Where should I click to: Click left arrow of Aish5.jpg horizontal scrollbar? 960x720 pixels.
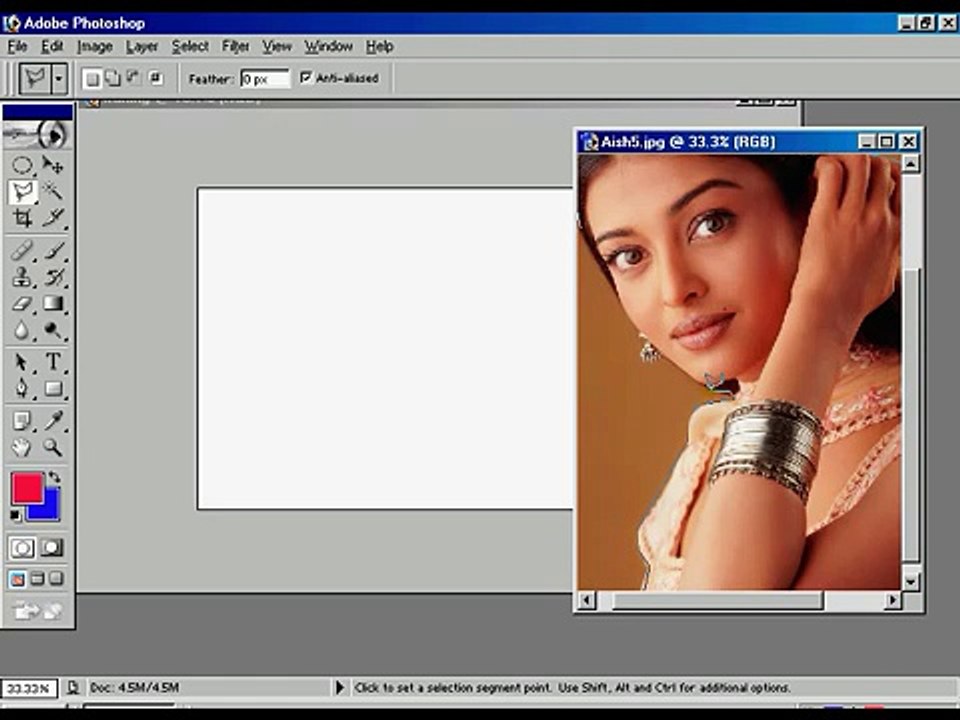(x=587, y=601)
